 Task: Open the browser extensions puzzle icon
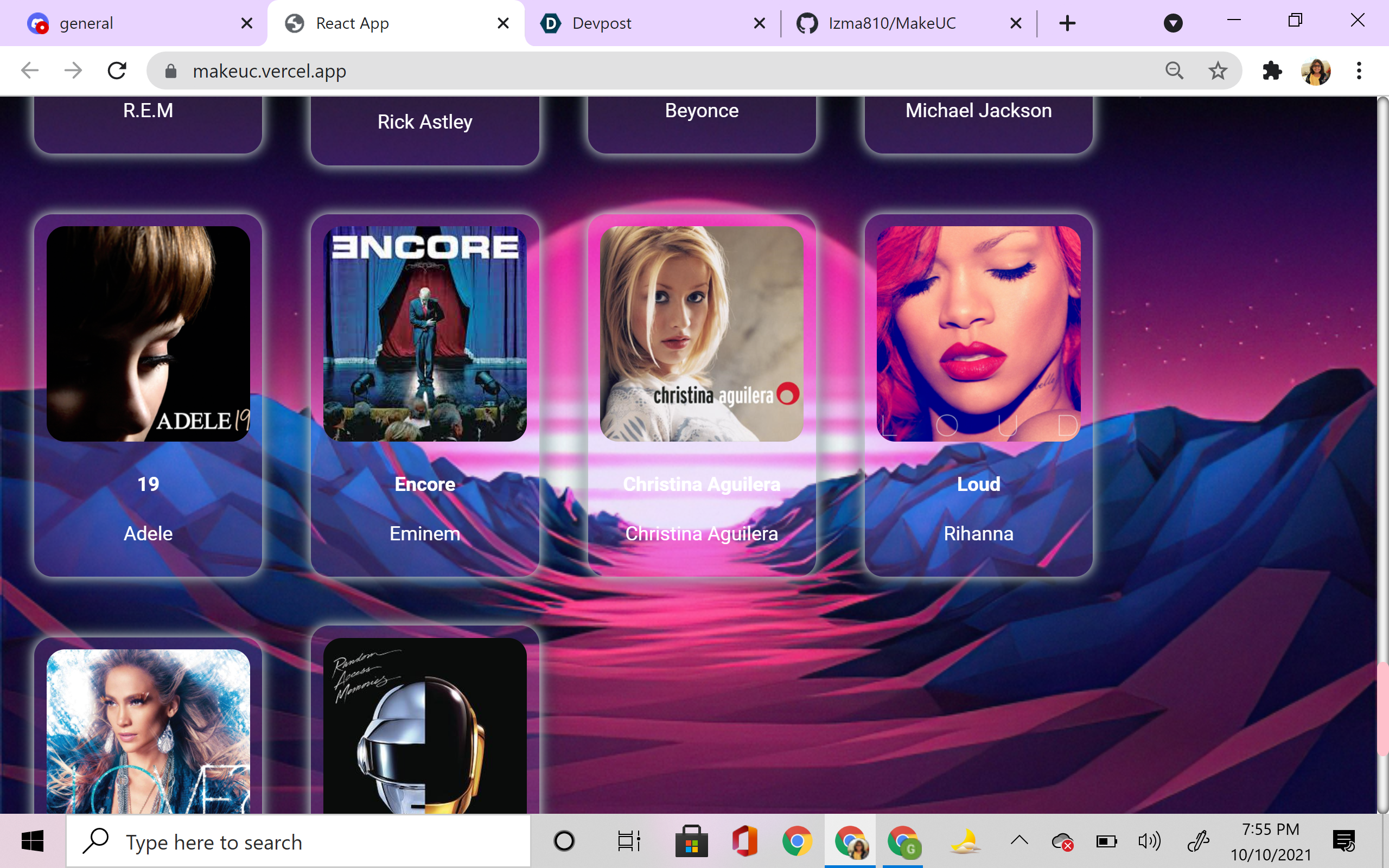click(1272, 71)
